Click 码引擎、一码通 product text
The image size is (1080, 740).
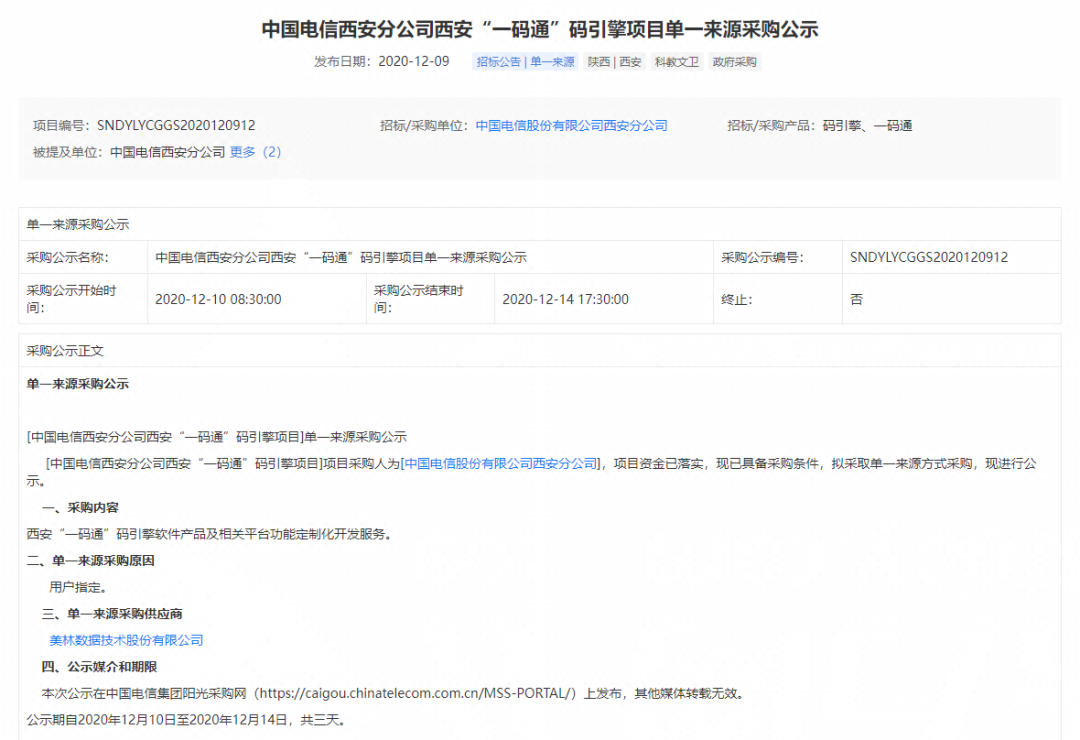pyautogui.click(x=867, y=125)
